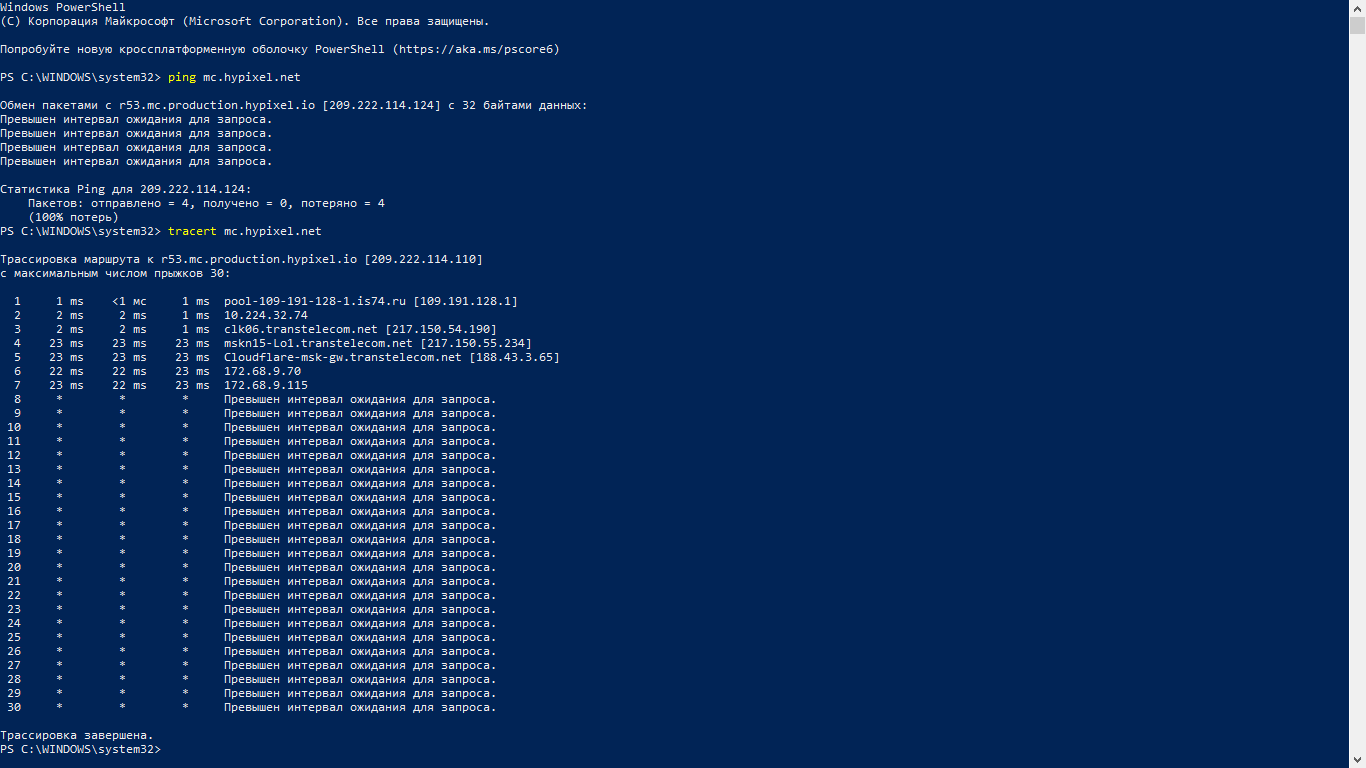Screen dimensions: 1366x768
Task: Click the '<1 мс' value in hop 1
Action: point(129,301)
